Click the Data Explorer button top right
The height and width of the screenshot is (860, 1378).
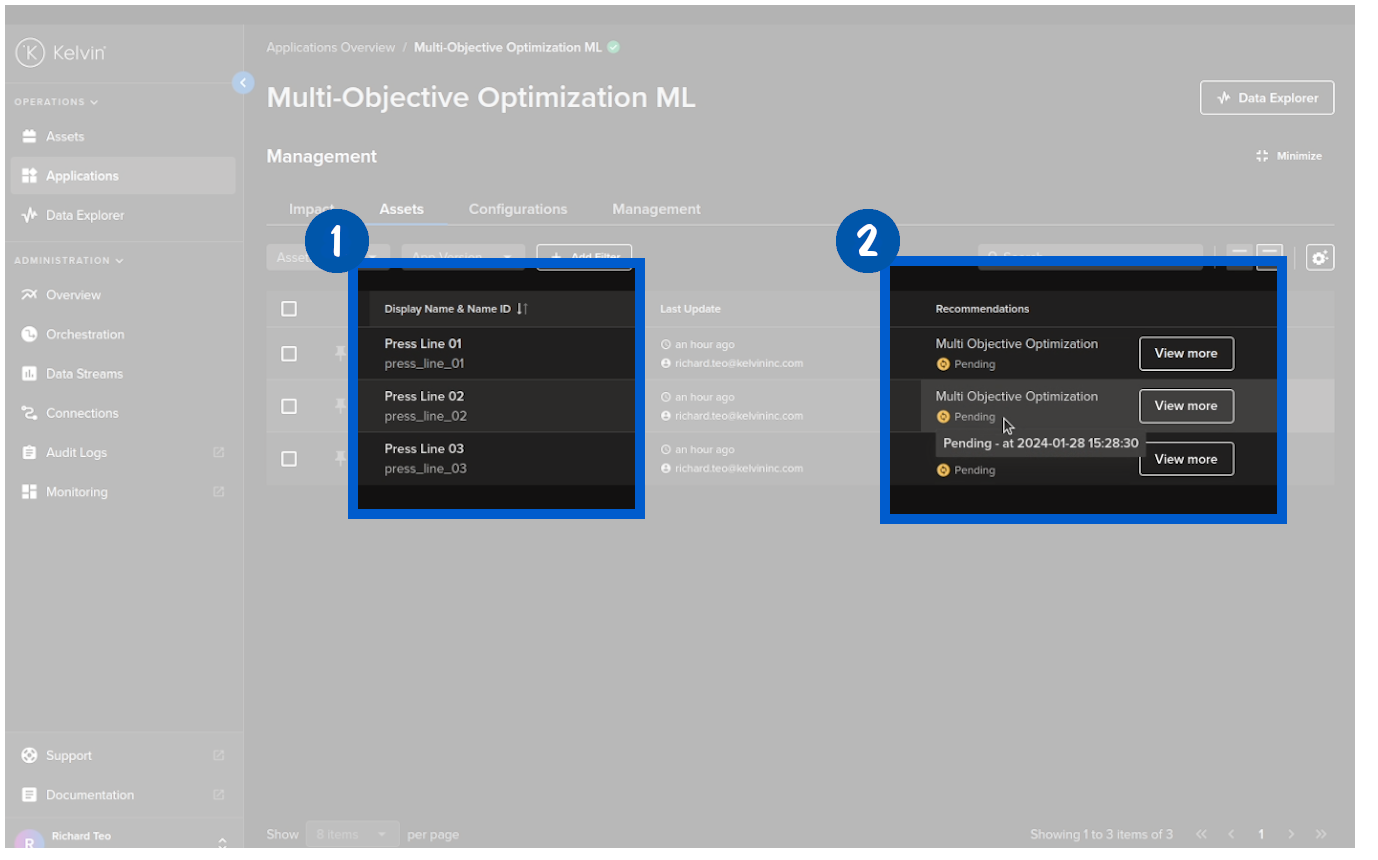[1266, 98]
